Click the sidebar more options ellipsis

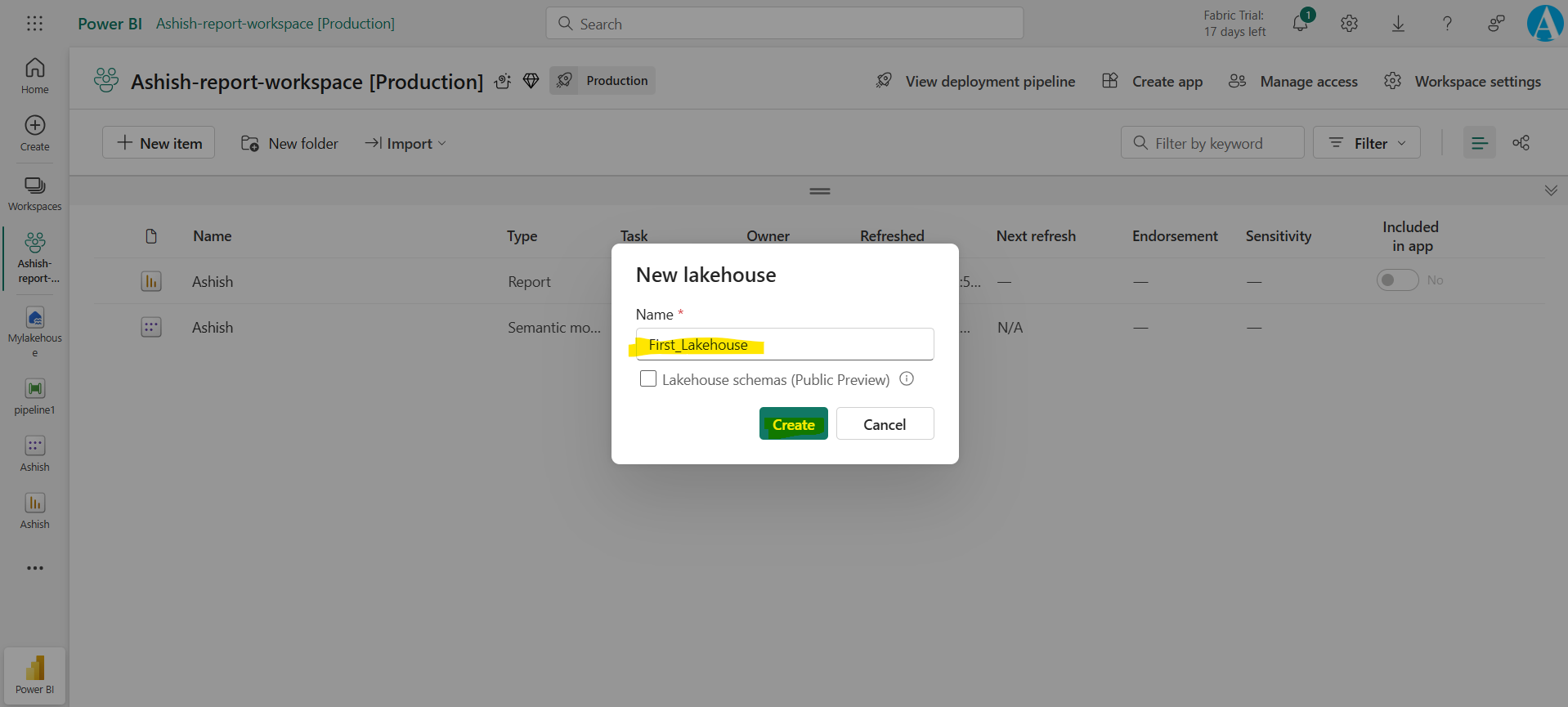34,568
